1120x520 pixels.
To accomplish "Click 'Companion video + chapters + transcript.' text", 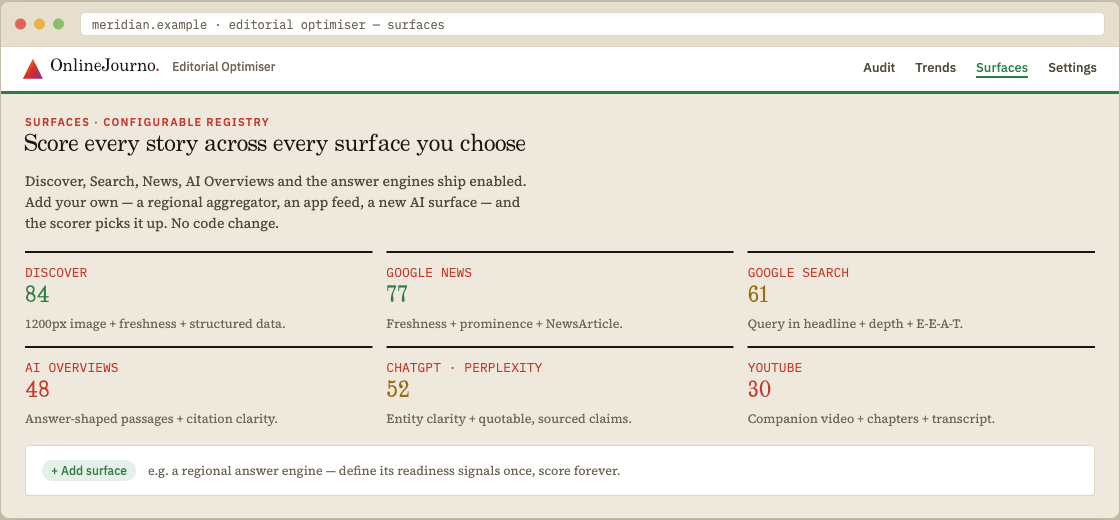I will point(871,419).
